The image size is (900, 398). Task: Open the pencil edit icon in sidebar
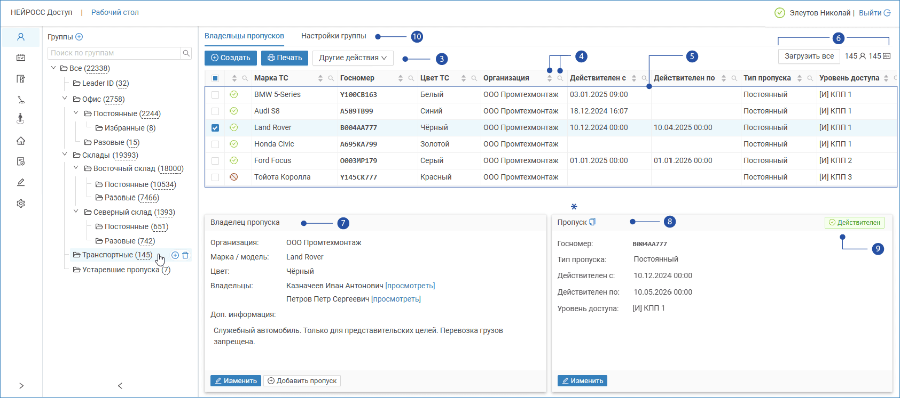tap(21, 183)
